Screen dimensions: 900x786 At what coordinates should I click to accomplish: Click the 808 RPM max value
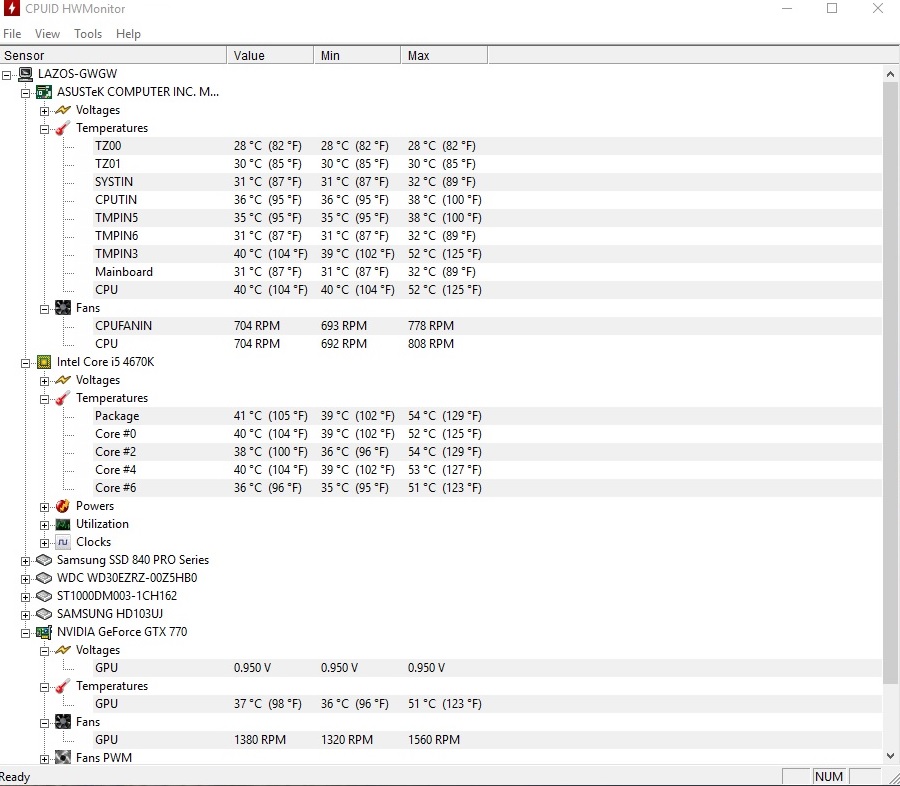click(x=431, y=344)
